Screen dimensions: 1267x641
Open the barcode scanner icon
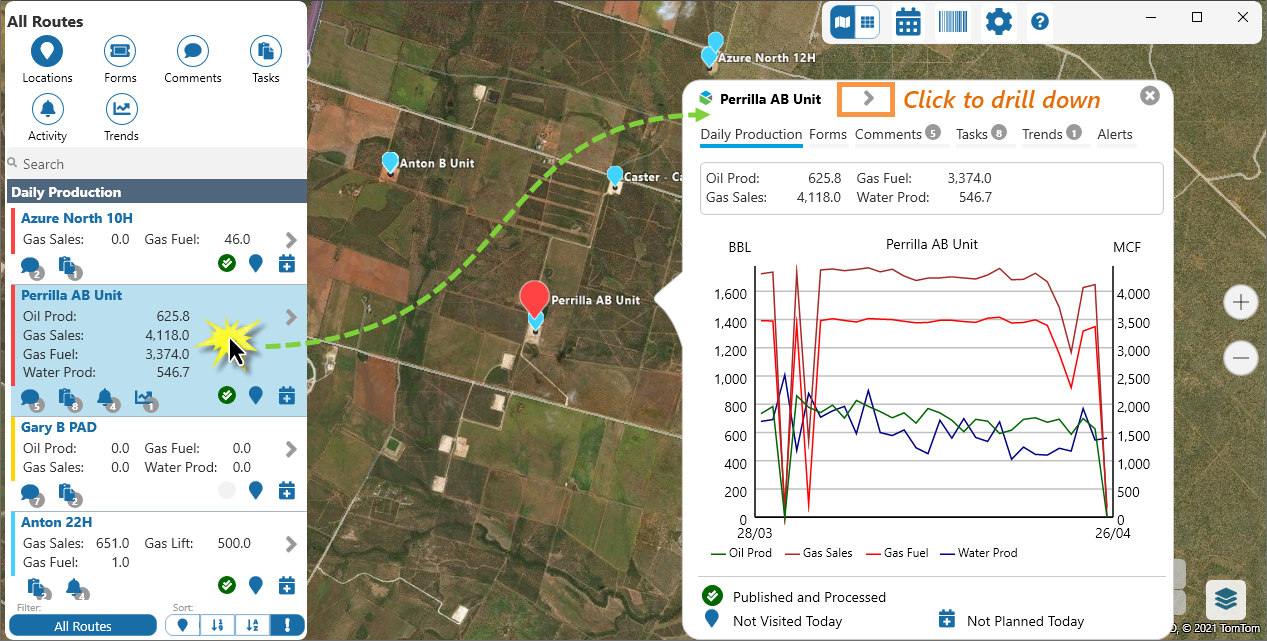click(x=952, y=21)
